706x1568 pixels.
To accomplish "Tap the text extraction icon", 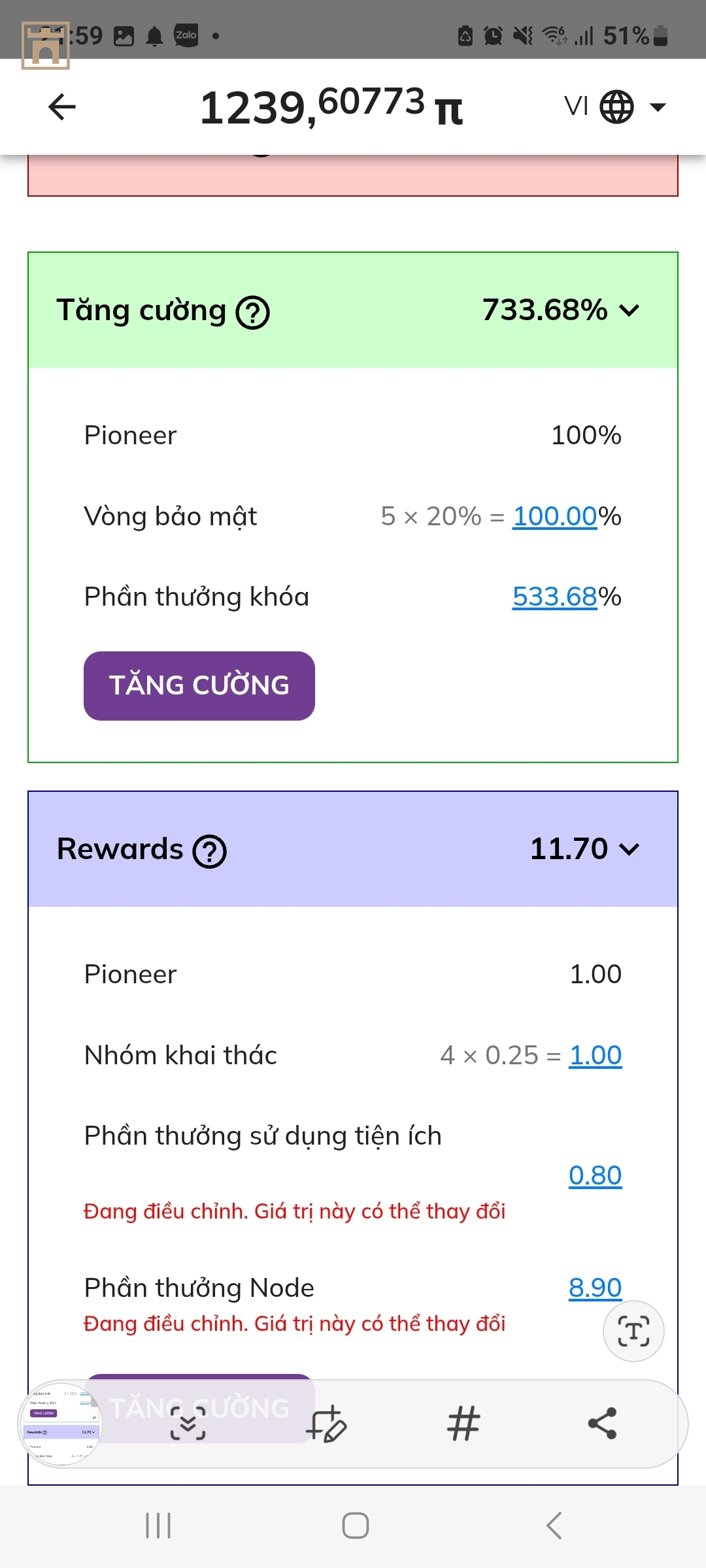I will point(633,1331).
